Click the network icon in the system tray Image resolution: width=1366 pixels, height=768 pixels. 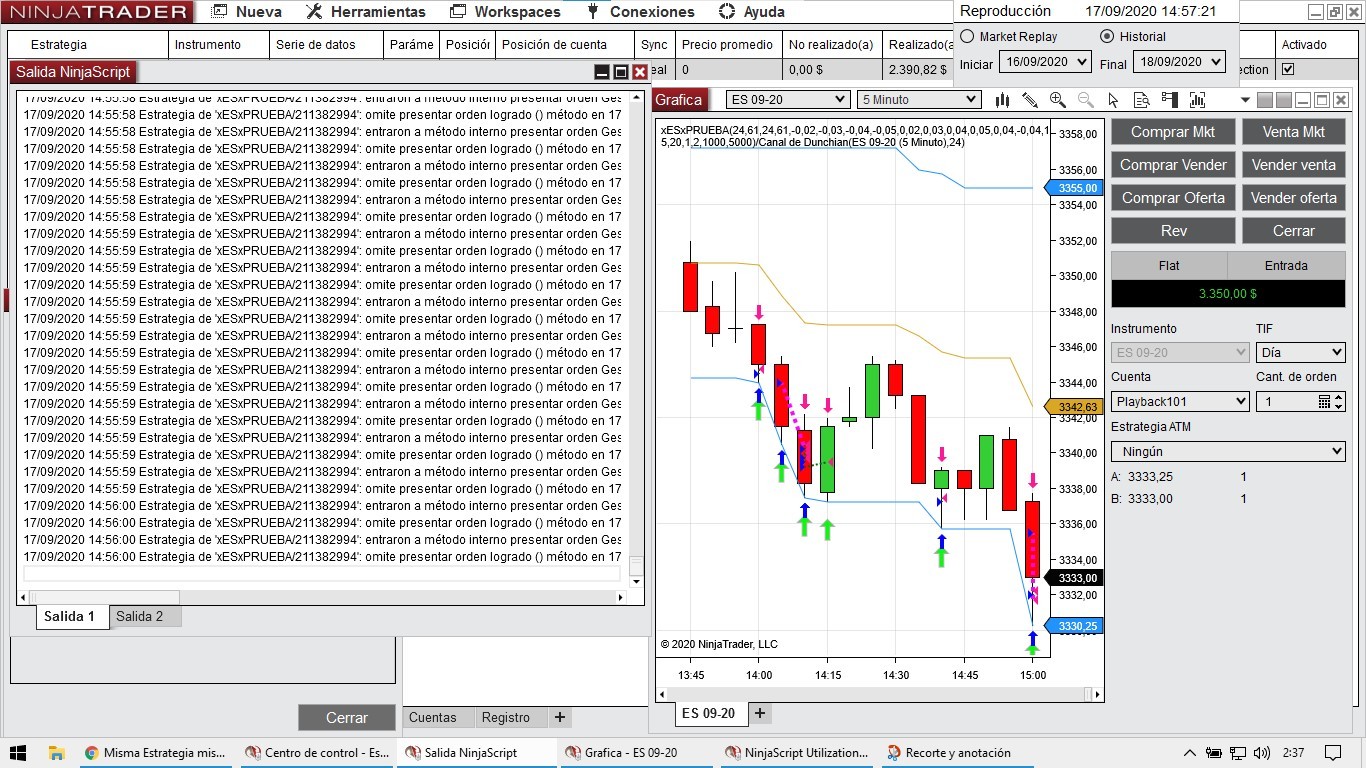click(x=1237, y=753)
